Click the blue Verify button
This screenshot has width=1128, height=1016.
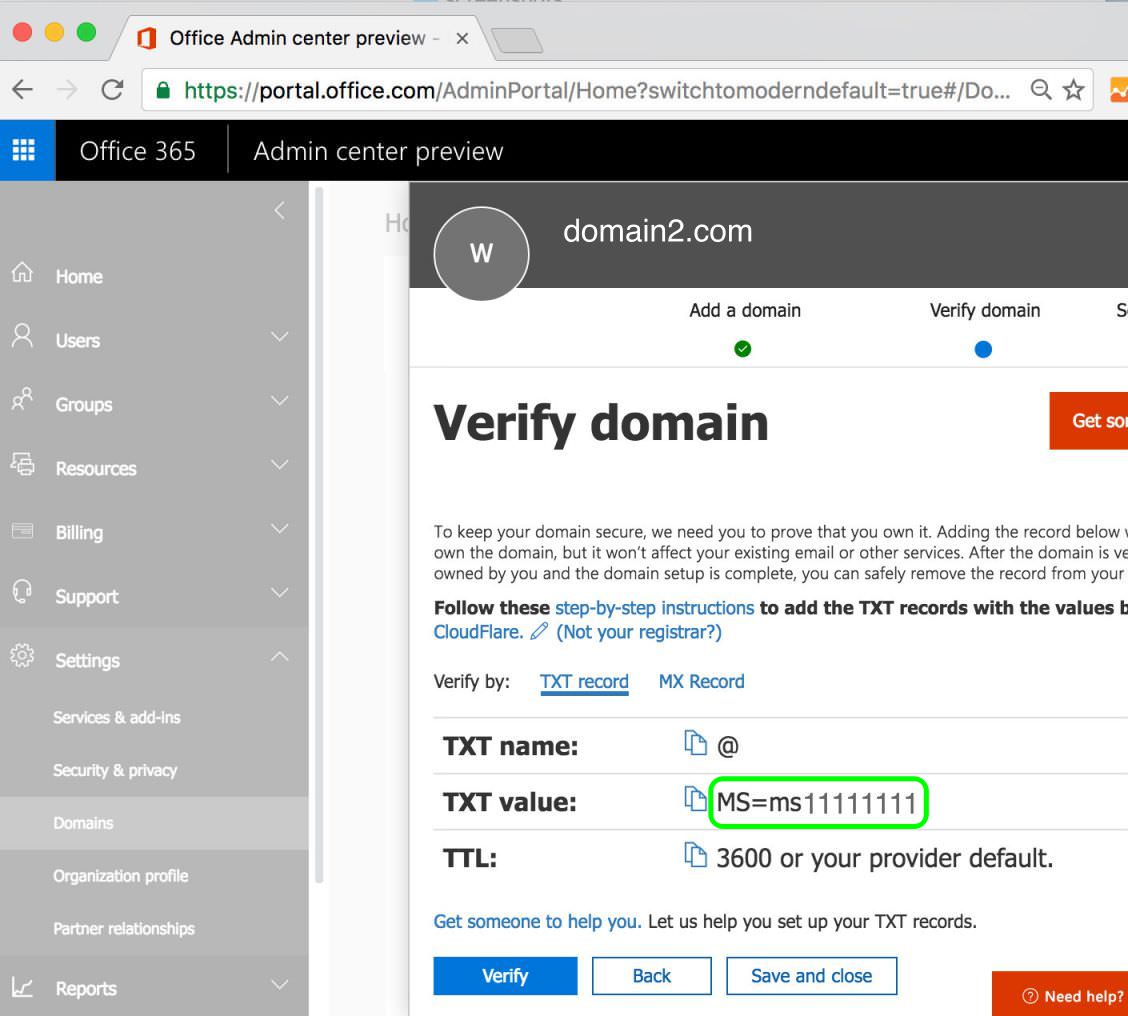pos(505,976)
